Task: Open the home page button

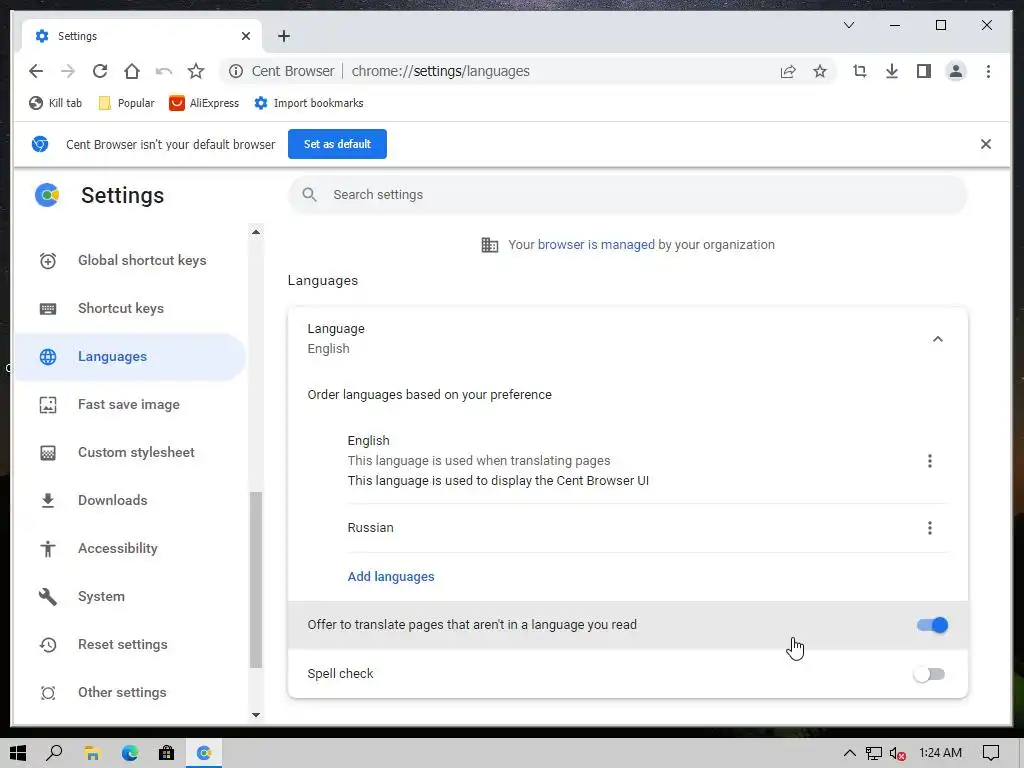Action: pyautogui.click(x=132, y=71)
